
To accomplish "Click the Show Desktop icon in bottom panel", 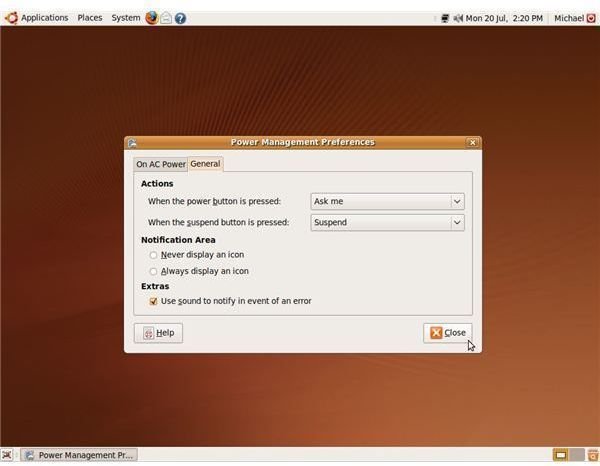I will tap(7, 455).
